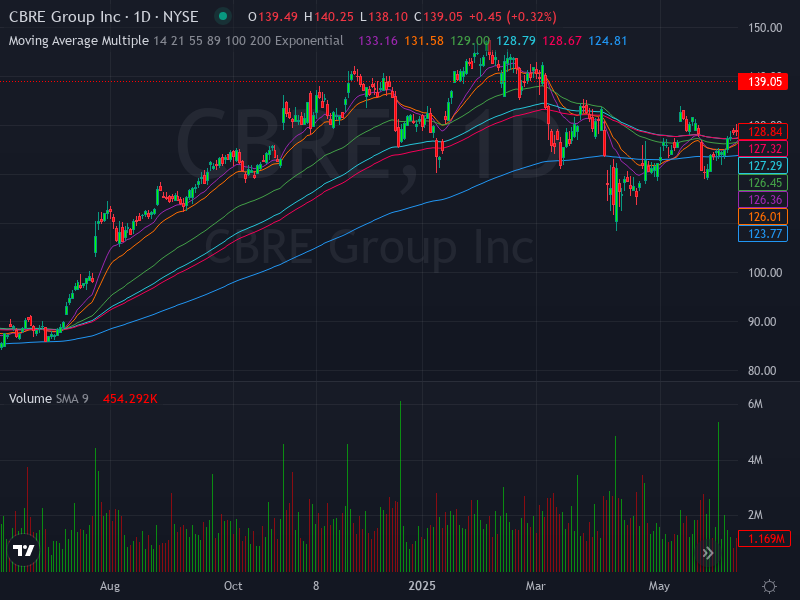
Task: Click the 454.292K volume SMA value
Action: (130, 398)
